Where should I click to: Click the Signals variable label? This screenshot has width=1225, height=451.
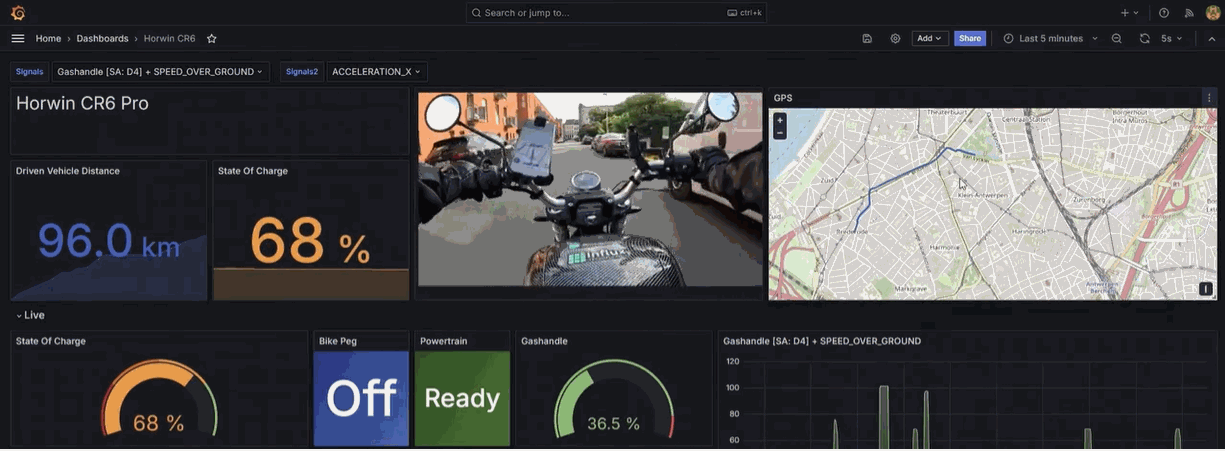point(30,72)
